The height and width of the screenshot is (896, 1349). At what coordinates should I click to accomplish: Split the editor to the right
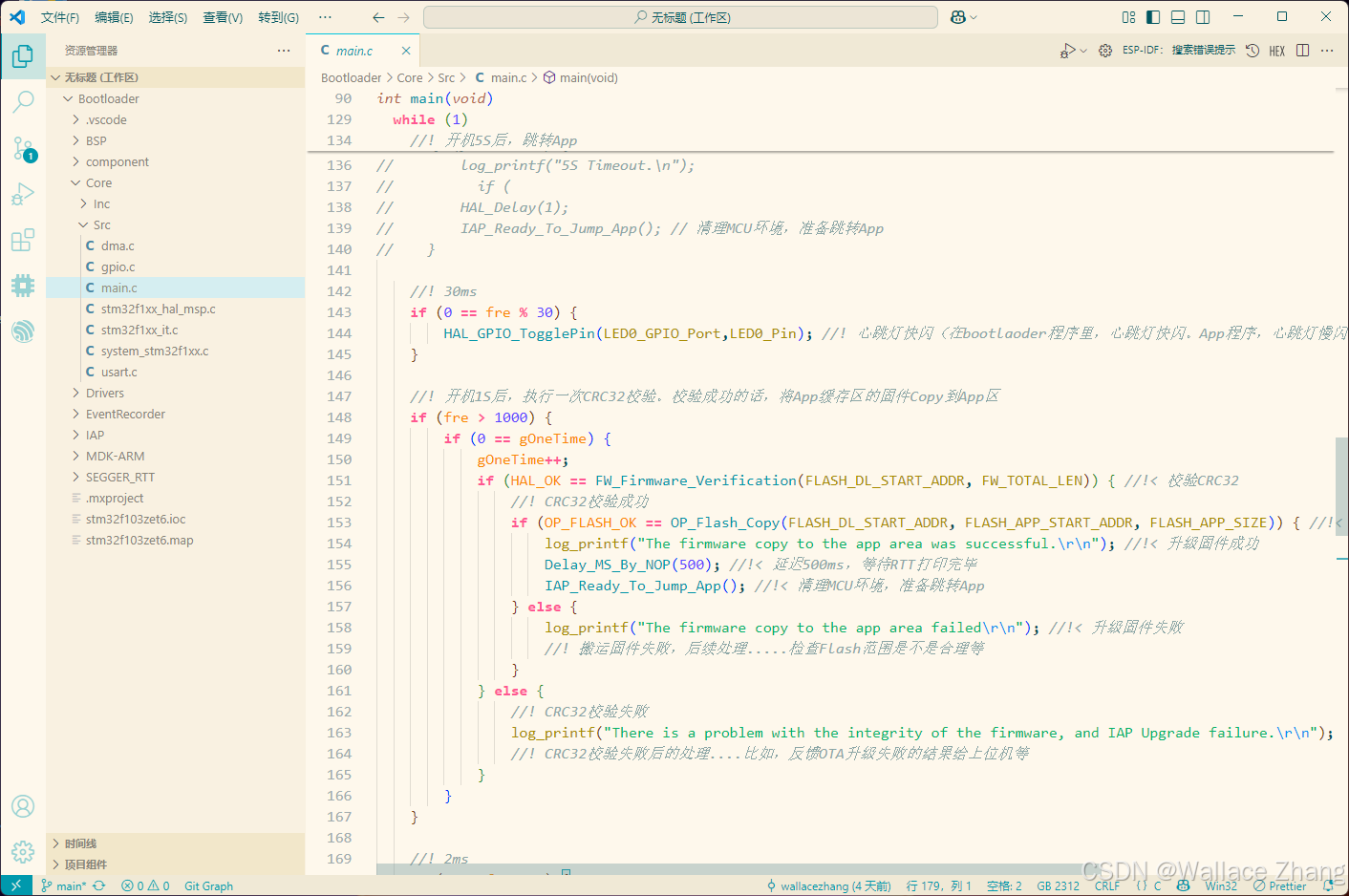[x=1303, y=51]
